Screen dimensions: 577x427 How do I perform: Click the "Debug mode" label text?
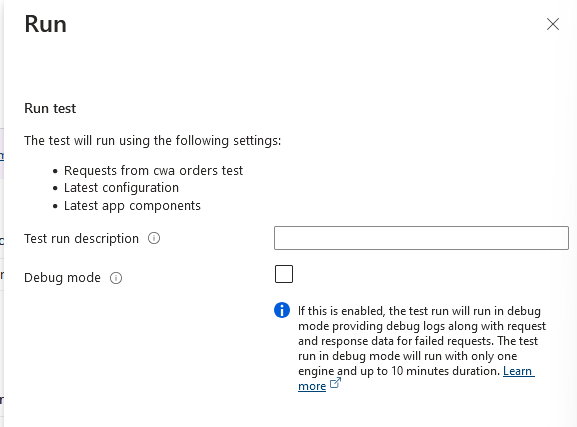tap(62, 278)
